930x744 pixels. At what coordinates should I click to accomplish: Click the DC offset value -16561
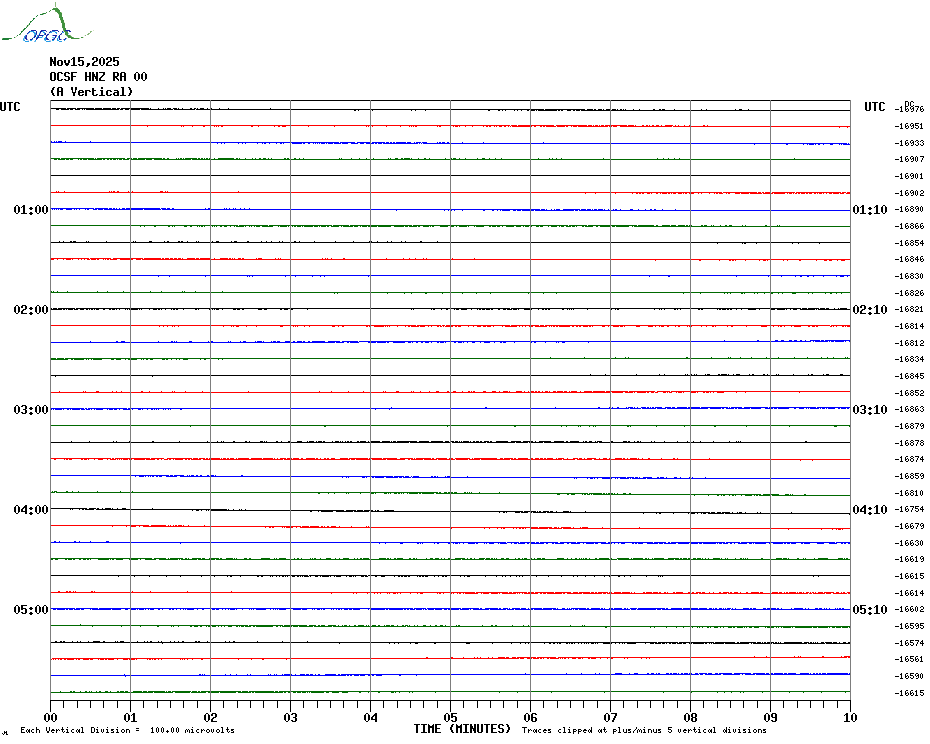pos(909,659)
